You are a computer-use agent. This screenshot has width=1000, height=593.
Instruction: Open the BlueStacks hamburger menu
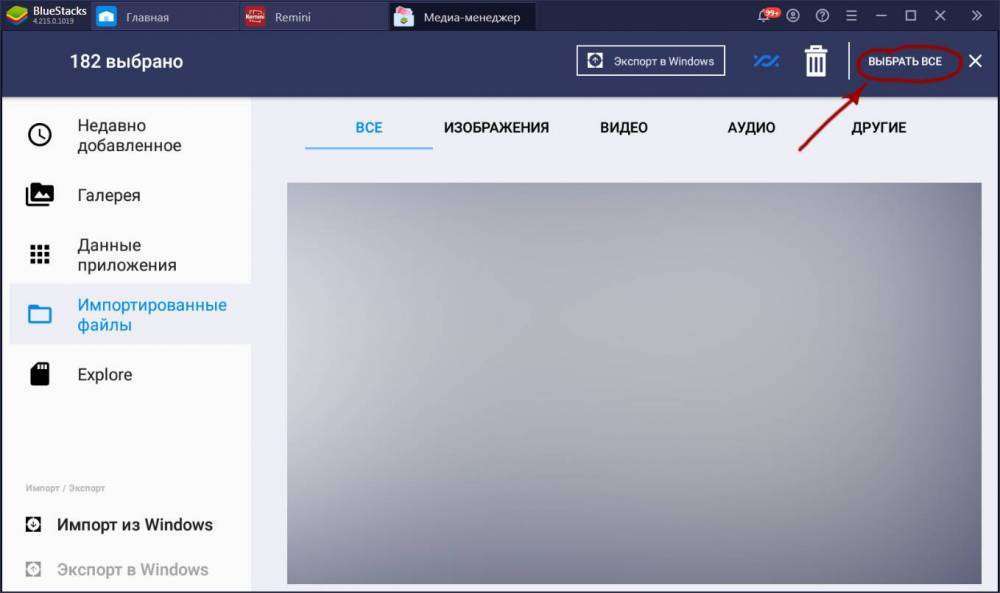coord(852,16)
